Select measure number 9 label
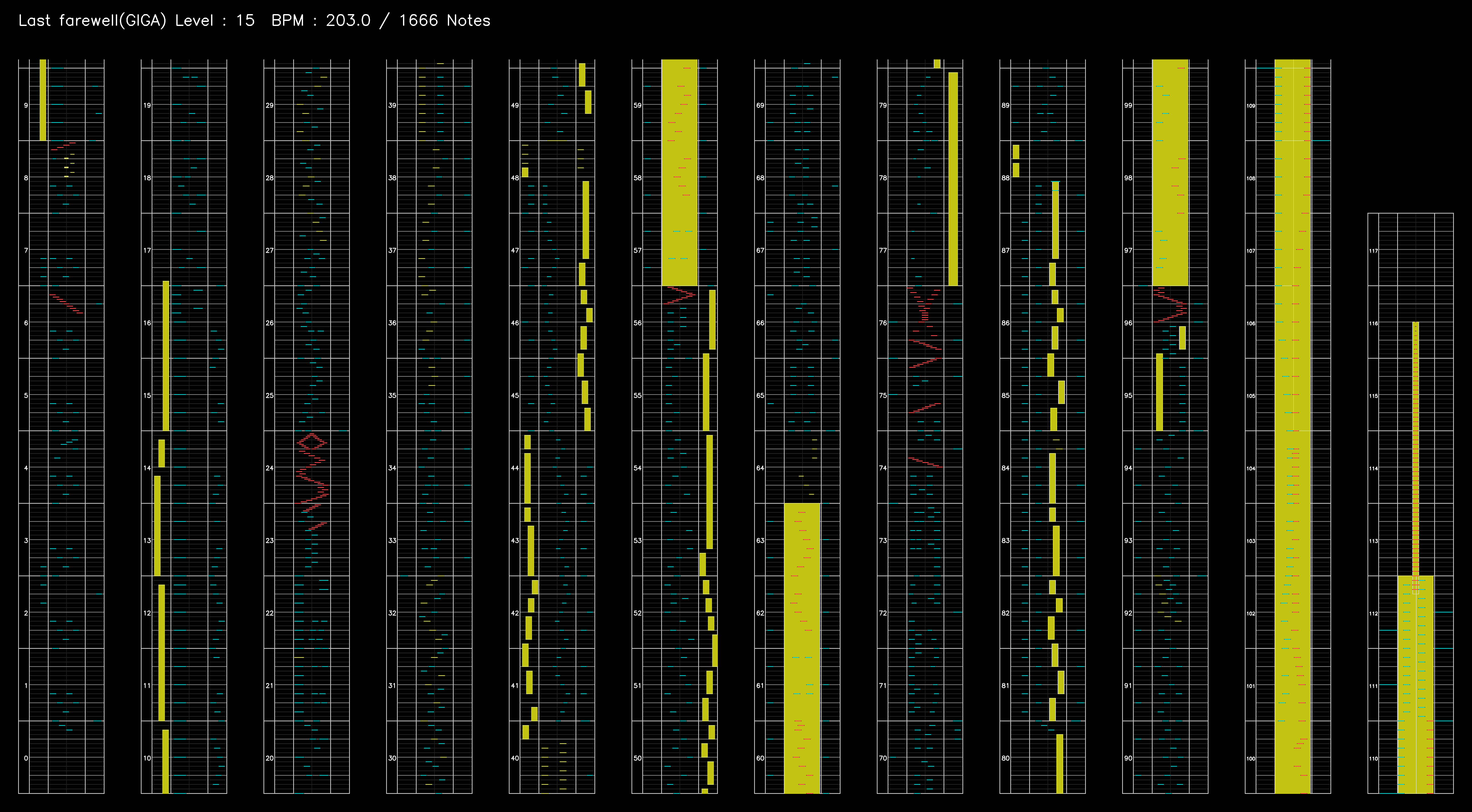The image size is (1472, 812). (x=26, y=105)
